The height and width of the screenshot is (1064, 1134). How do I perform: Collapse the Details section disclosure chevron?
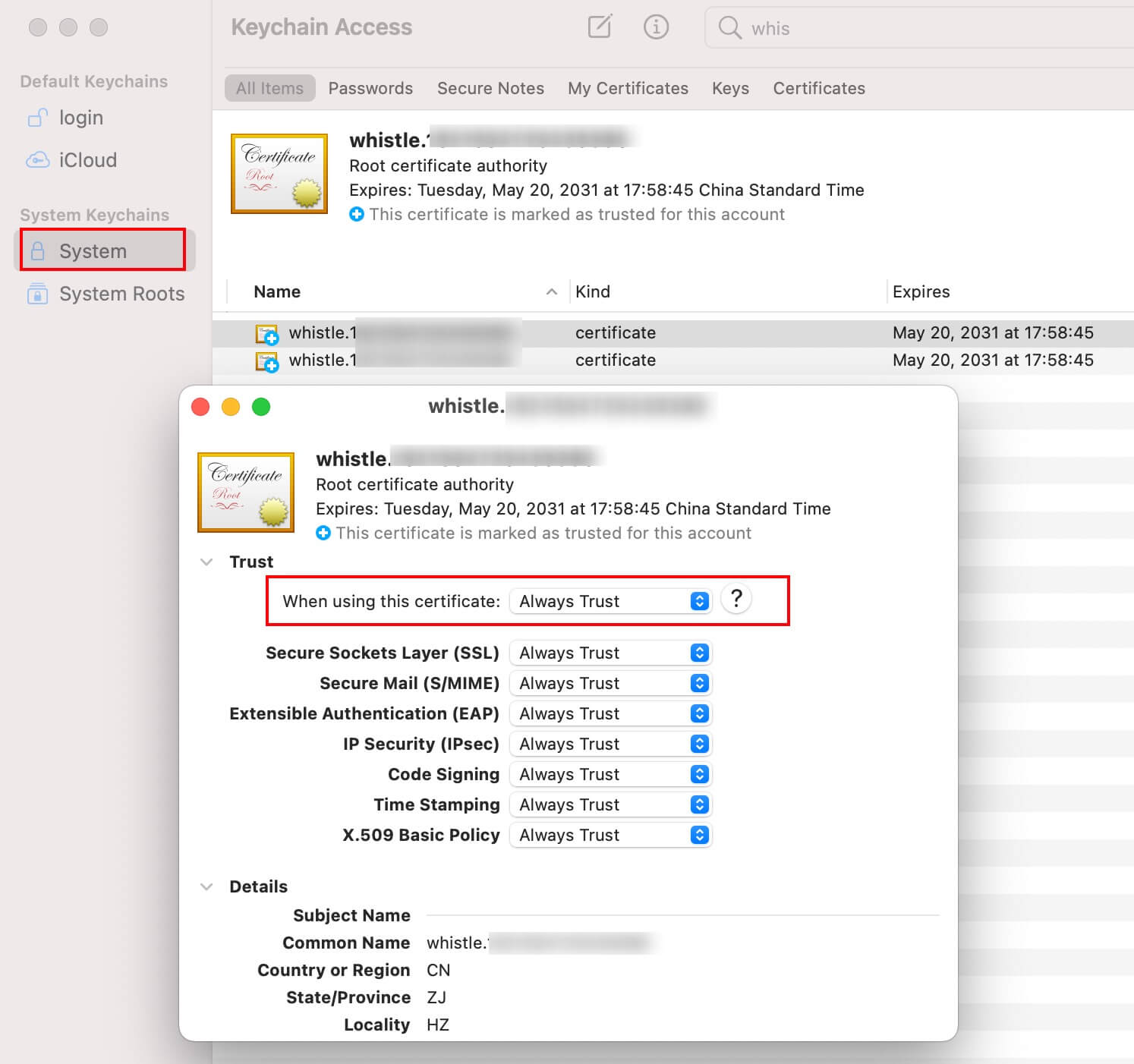206,886
